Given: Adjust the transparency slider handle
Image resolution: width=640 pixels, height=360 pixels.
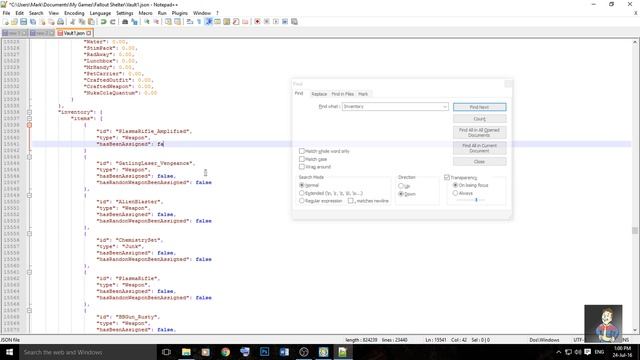Looking at the screenshot, I should coord(476,200).
